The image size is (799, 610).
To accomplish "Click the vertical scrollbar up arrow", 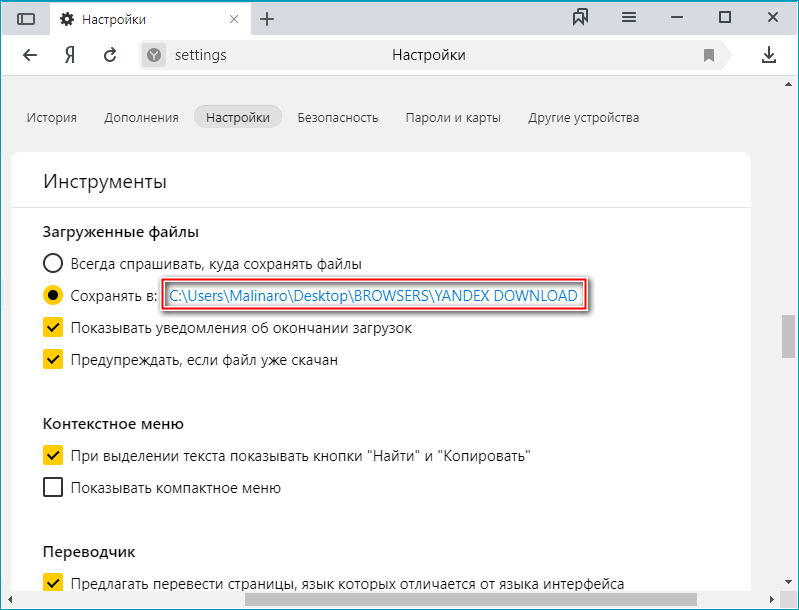I will point(788,84).
